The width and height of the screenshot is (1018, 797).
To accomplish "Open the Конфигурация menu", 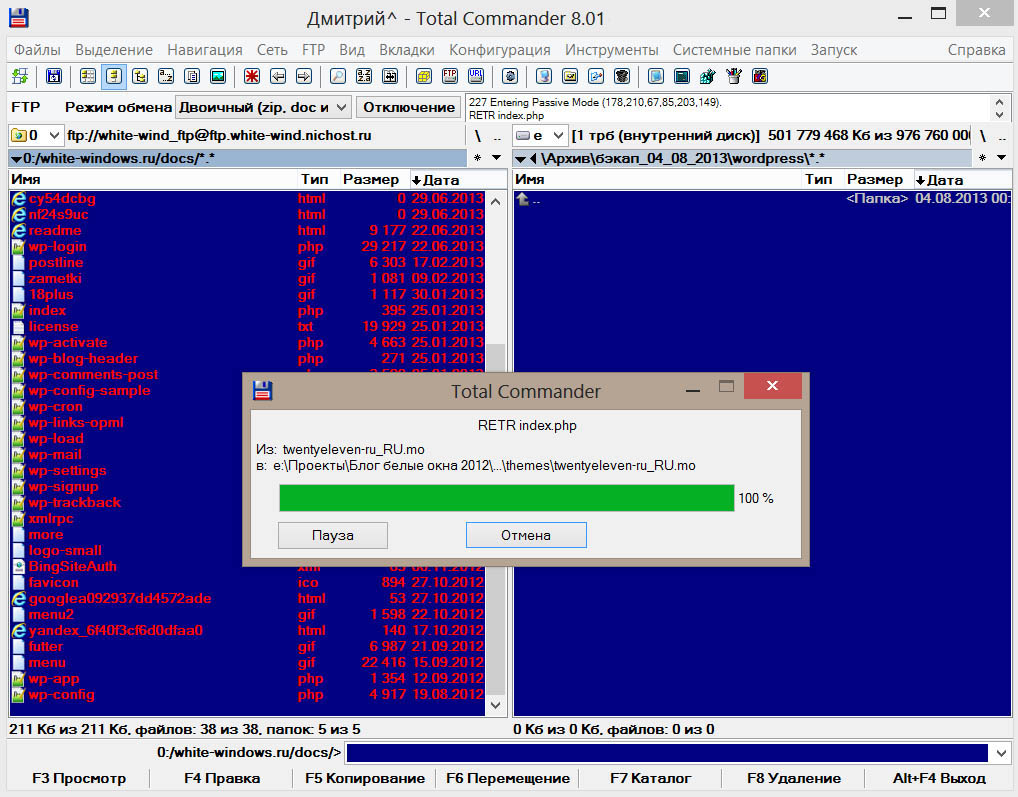I will [x=499, y=50].
